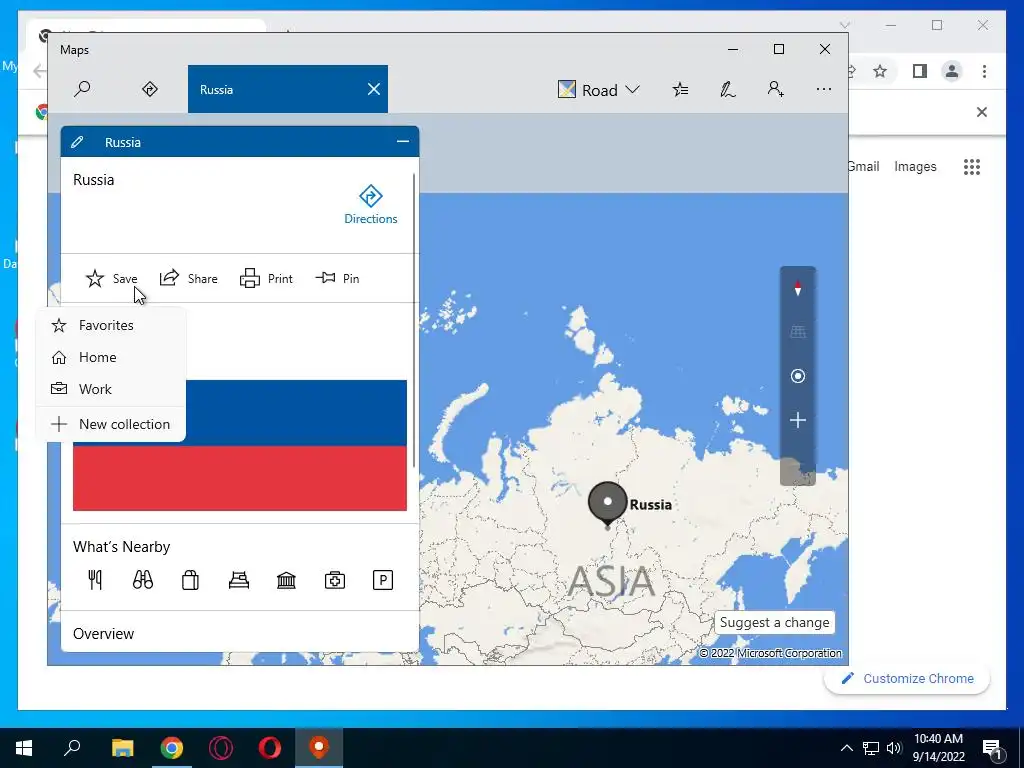1024x768 pixels.
Task: Open the Maps search icon
Action: 82,89
